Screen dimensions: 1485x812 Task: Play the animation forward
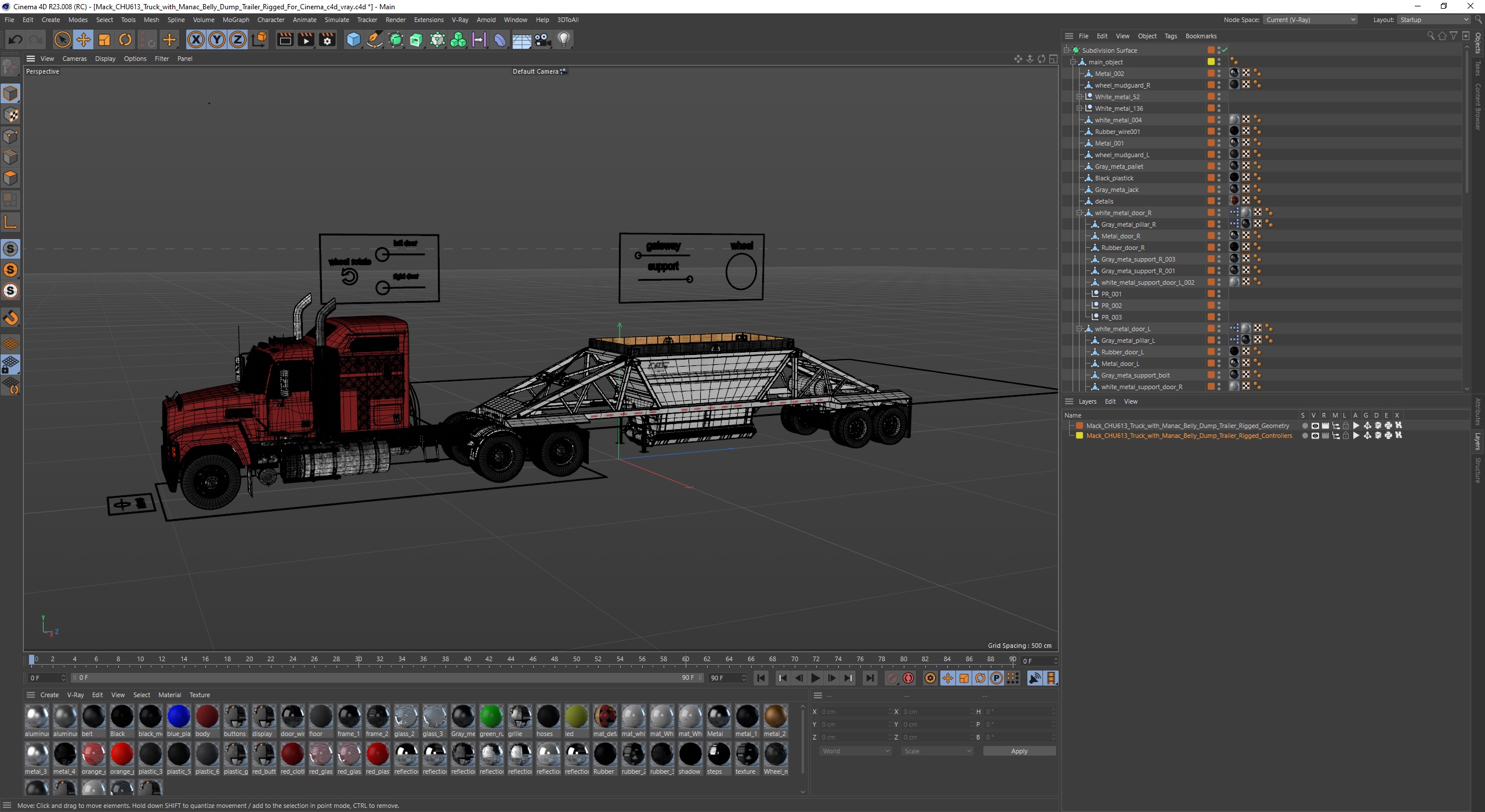pos(816,678)
